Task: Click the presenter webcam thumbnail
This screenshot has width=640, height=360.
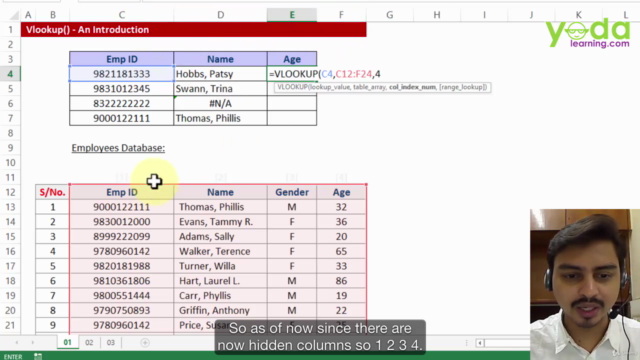Action: pos(585,284)
